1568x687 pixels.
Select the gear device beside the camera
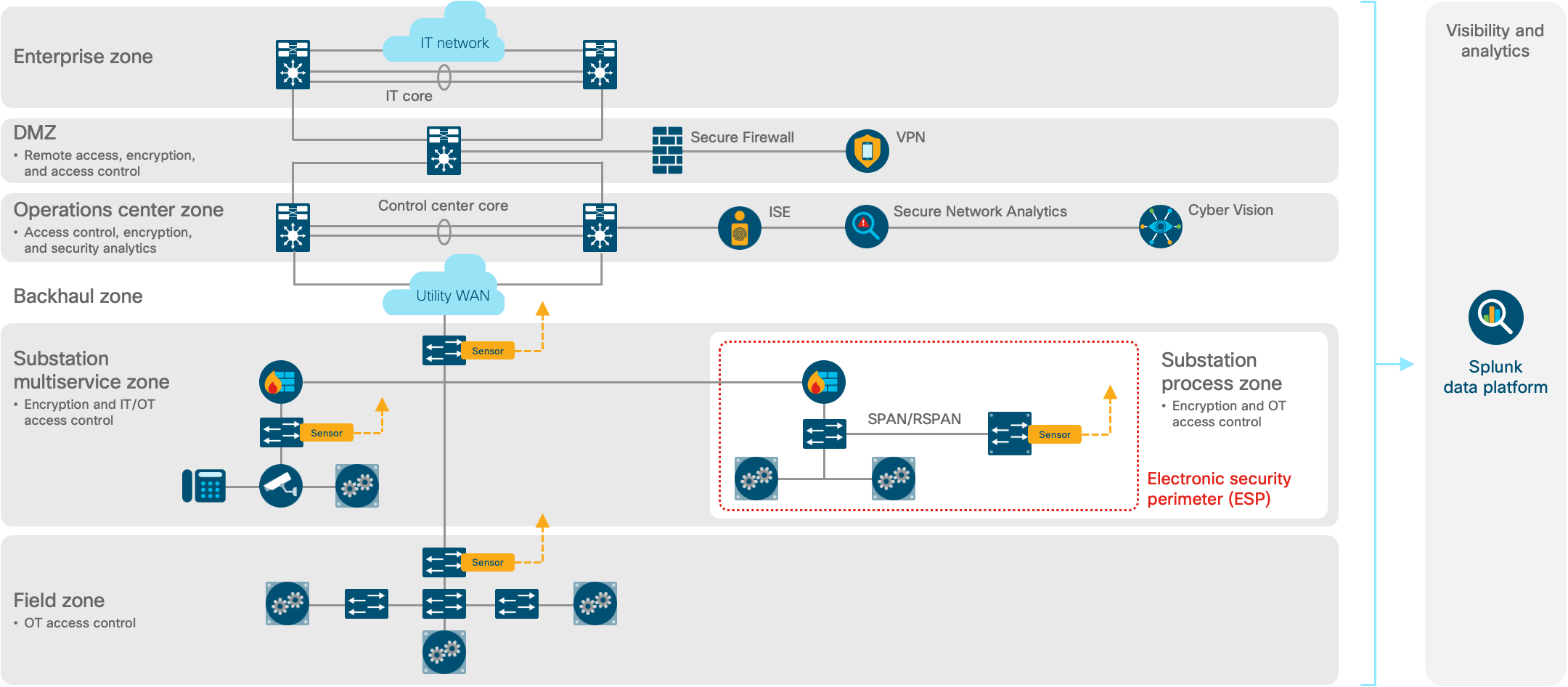356,486
